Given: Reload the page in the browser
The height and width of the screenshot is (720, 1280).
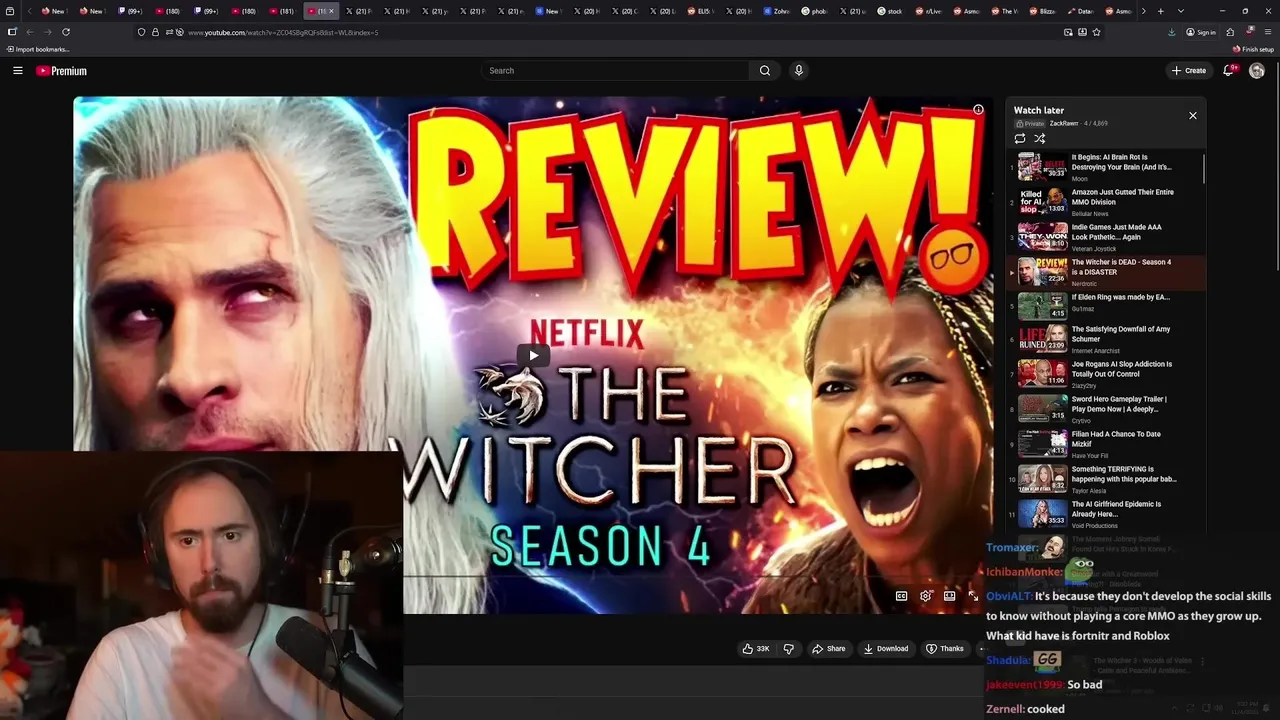Looking at the screenshot, I should pos(66,32).
